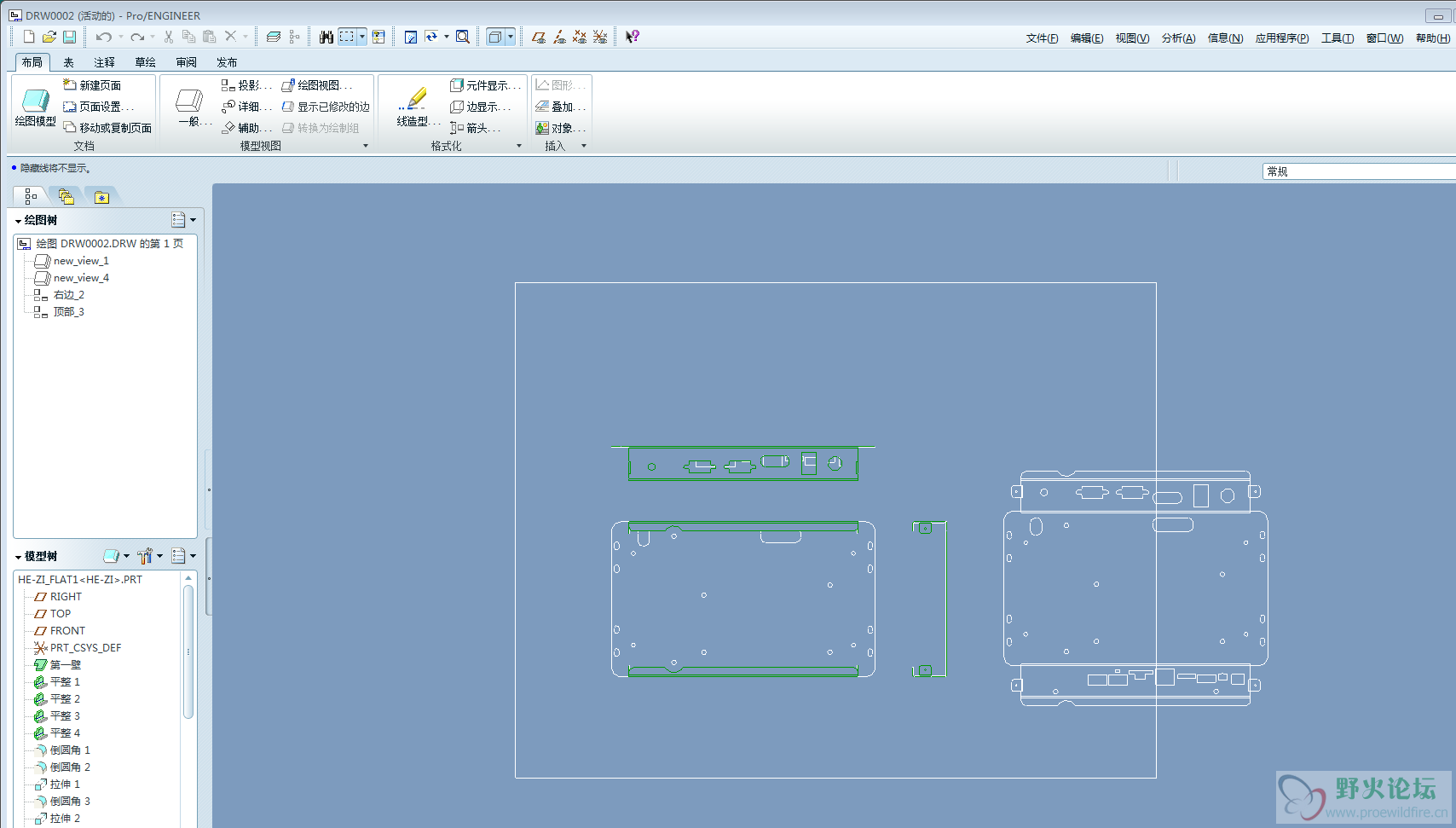
Task: Cut selection with the scissors icon
Action: point(169,37)
